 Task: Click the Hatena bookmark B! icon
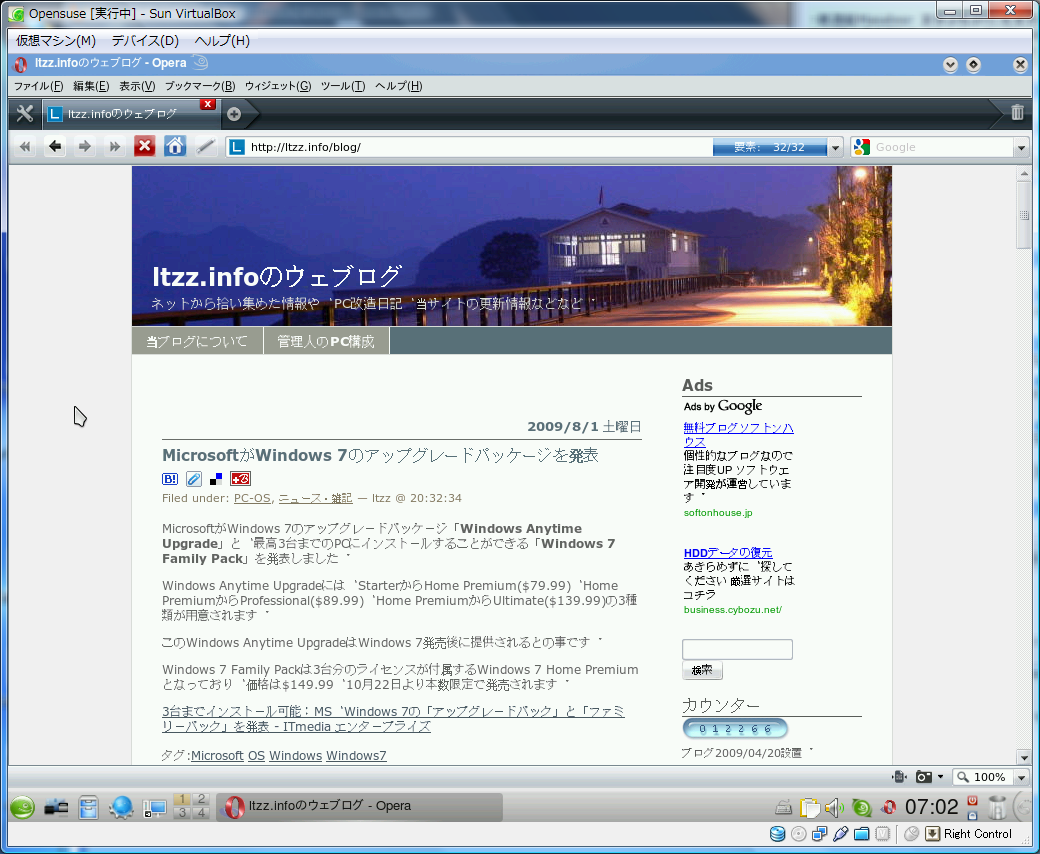click(x=170, y=479)
